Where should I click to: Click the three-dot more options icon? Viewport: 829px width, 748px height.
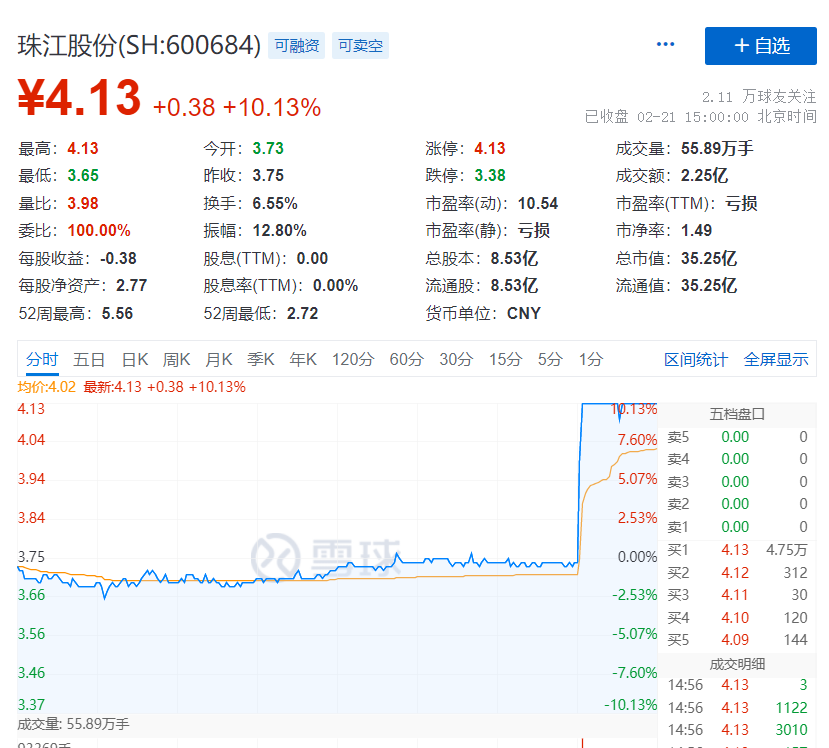[x=665, y=45]
